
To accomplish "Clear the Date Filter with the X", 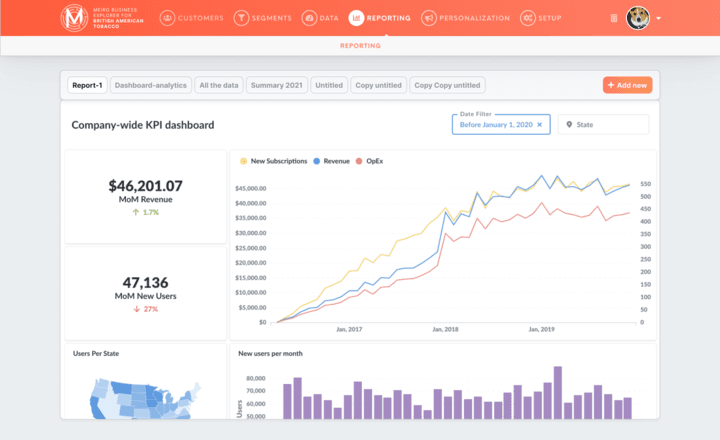I will [540, 125].
